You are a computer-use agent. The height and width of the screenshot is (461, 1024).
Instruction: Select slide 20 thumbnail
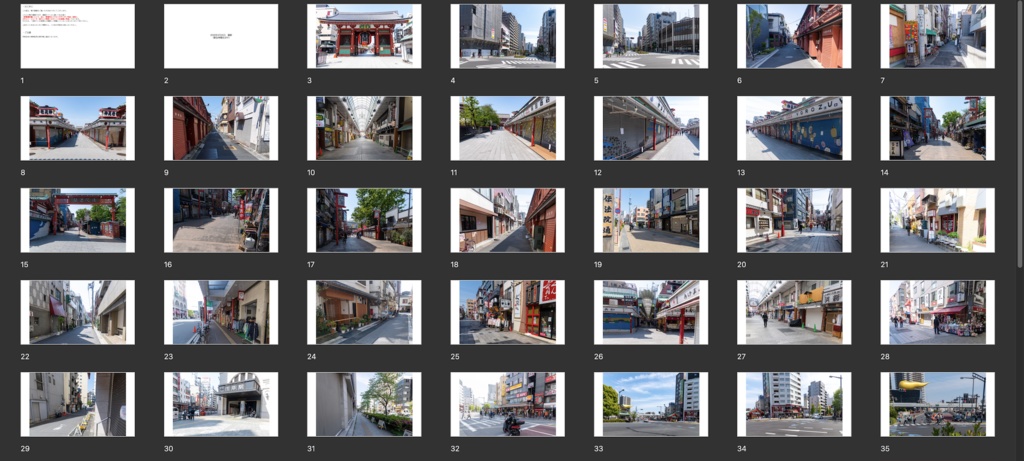(x=794, y=221)
